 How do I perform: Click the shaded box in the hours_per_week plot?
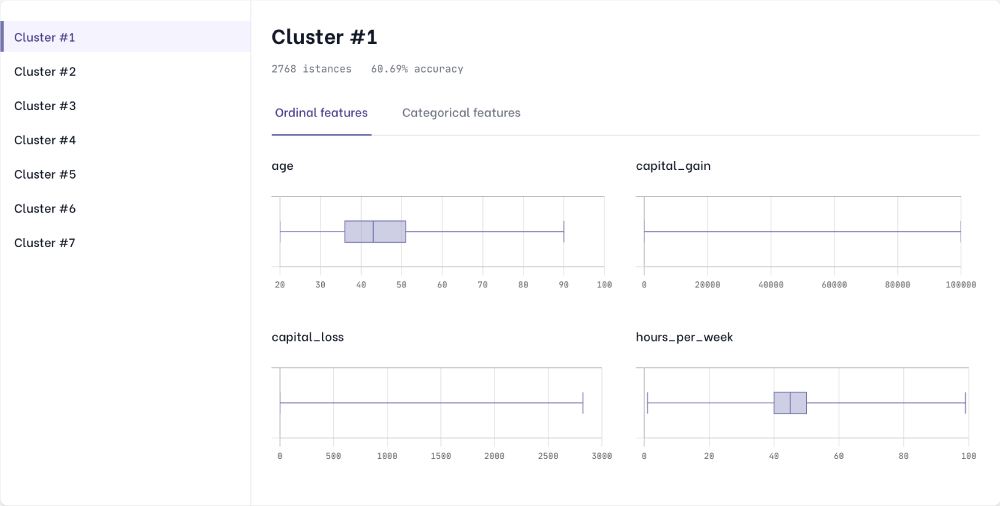(x=790, y=403)
